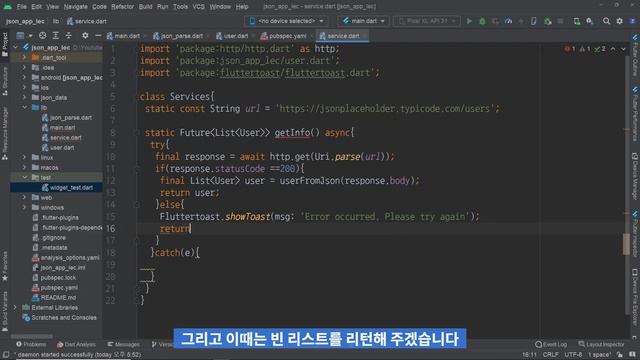Screen dimensions: 640x360
Task: Open the Flutter Inspector side panel
Action: (635, 233)
